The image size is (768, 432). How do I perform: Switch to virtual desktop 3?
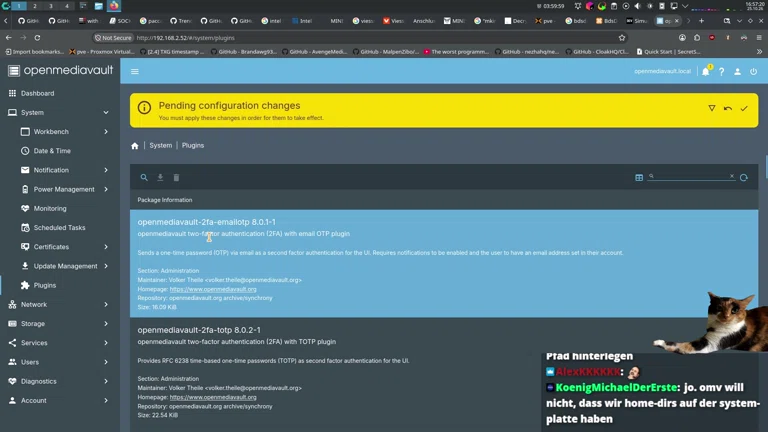coord(51,6)
